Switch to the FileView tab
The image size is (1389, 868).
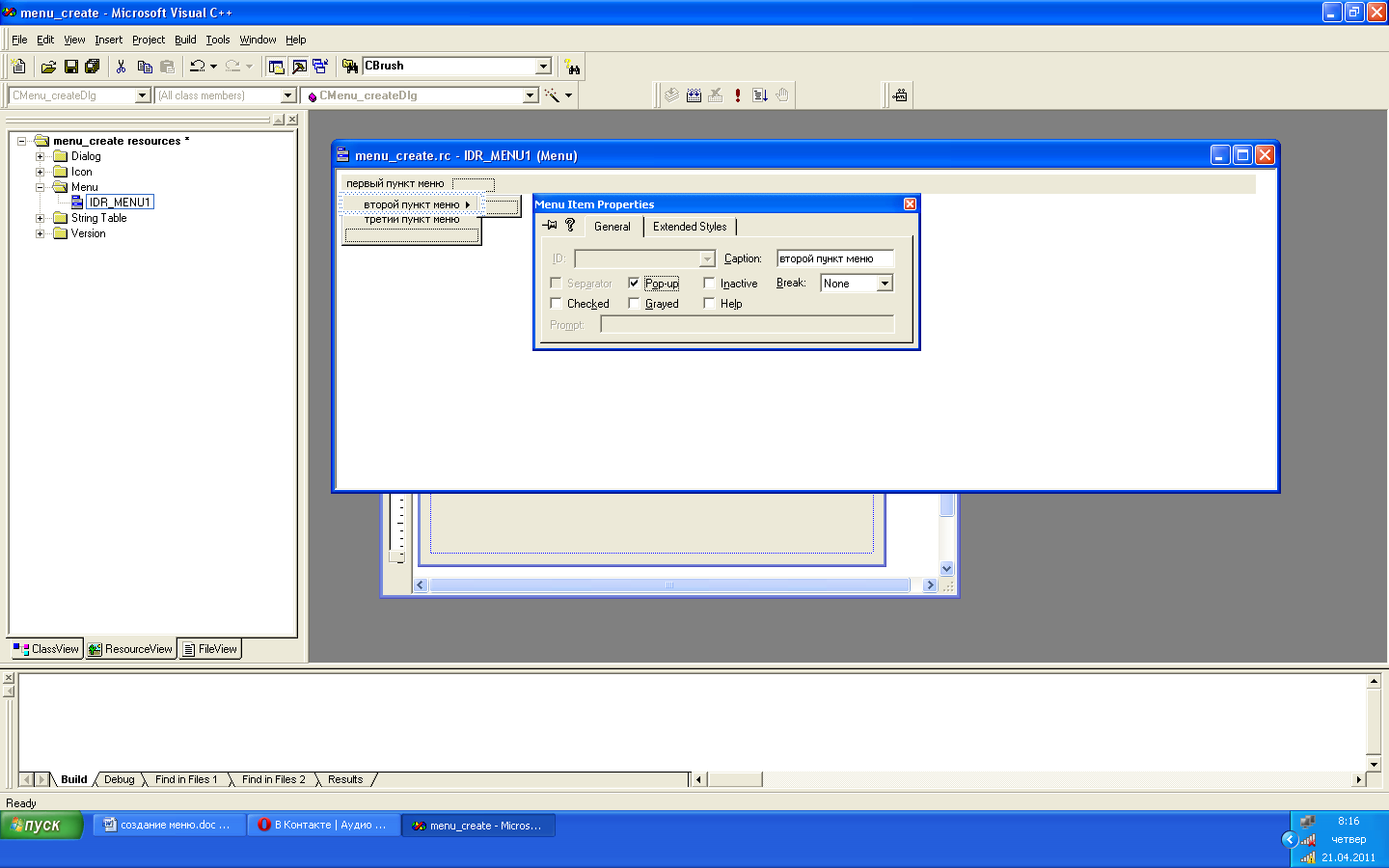point(209,649)
